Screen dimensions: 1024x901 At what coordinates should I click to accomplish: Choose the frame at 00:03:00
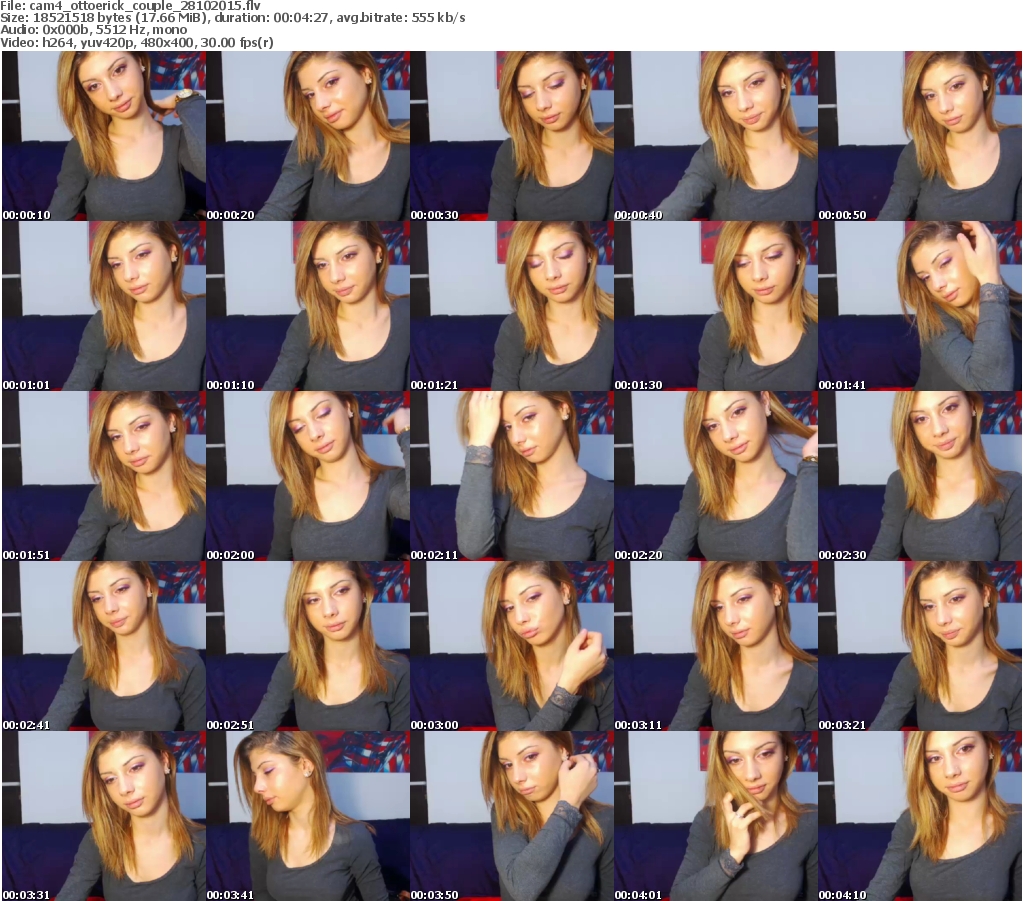click(x=511, y=646)
